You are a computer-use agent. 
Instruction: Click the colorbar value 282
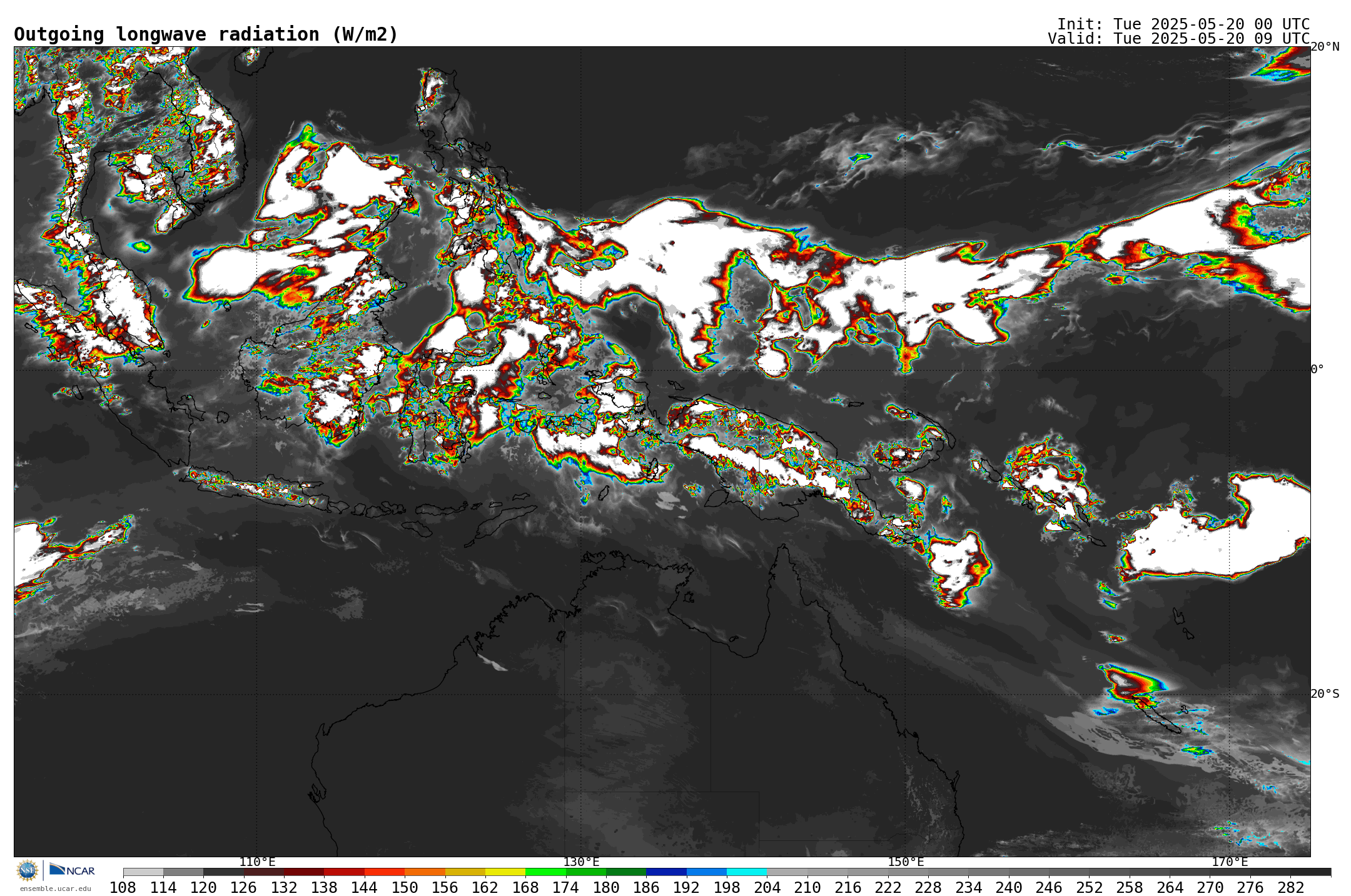(1290, 887)
